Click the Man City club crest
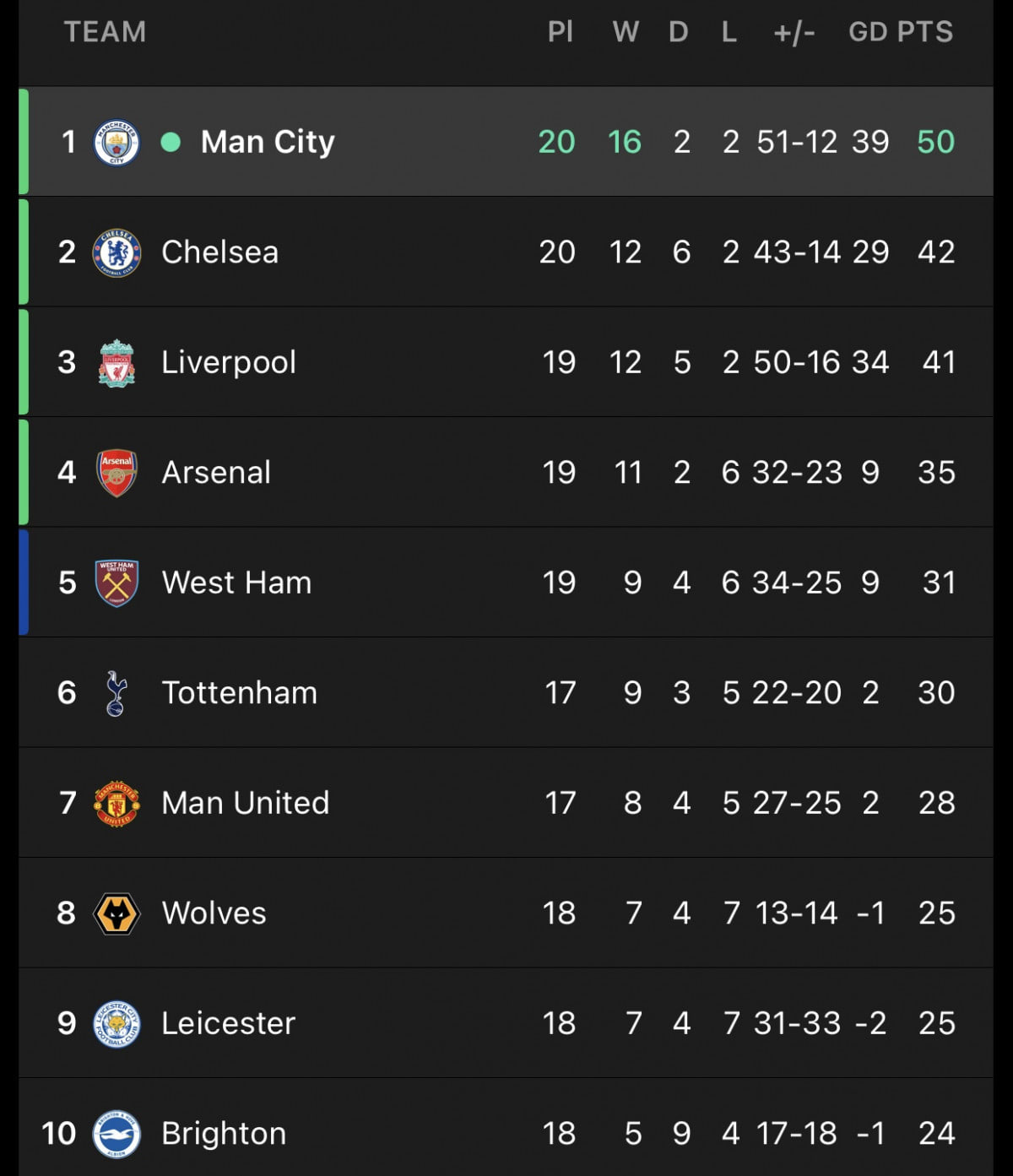Screen dimensions: 1013x1176 click(116, 142)
